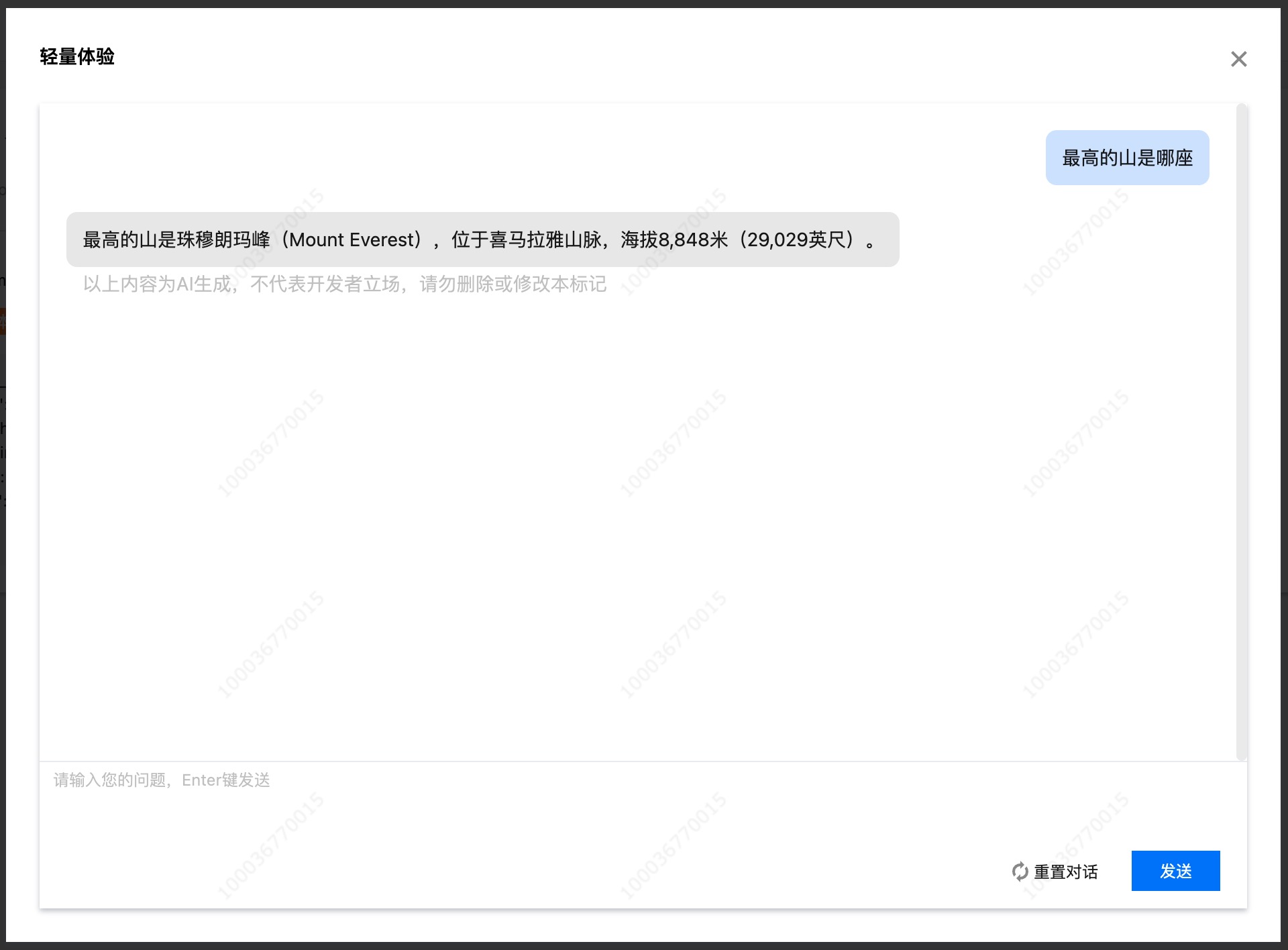Click the 轻量体验 dialog title
The height and width of the screenshot is (950, 1288).
(x=77, y=57)
